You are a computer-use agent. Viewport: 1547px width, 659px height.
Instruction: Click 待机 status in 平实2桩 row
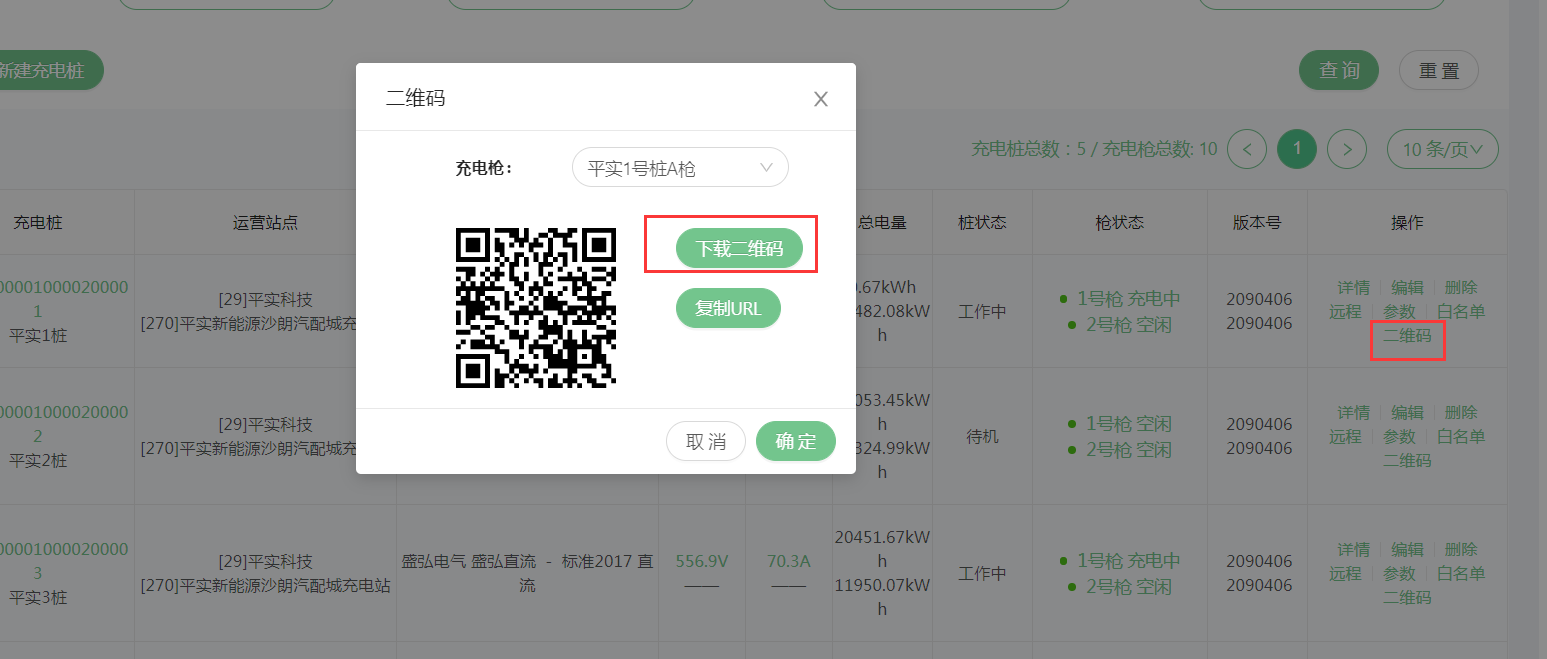tap(982, 437)
